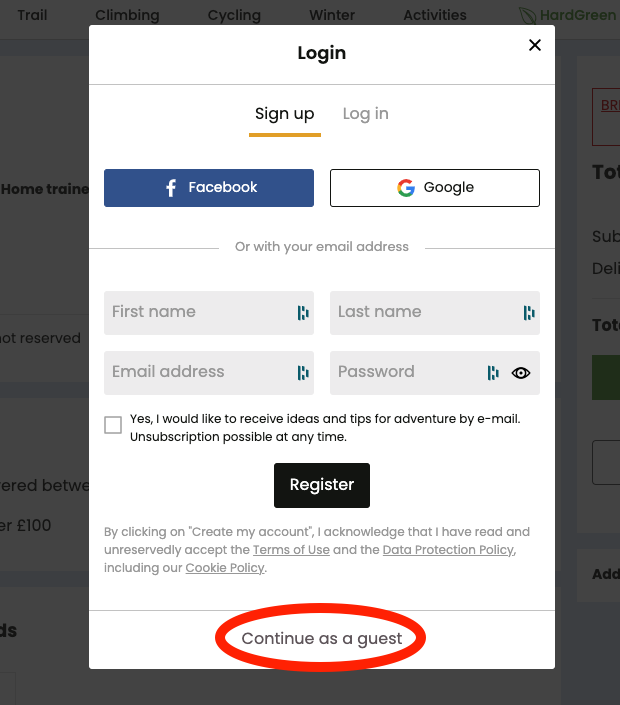Click password manager icon in Last name field
This screenshot has width=620, height=705.
click(x=529, y=312)
